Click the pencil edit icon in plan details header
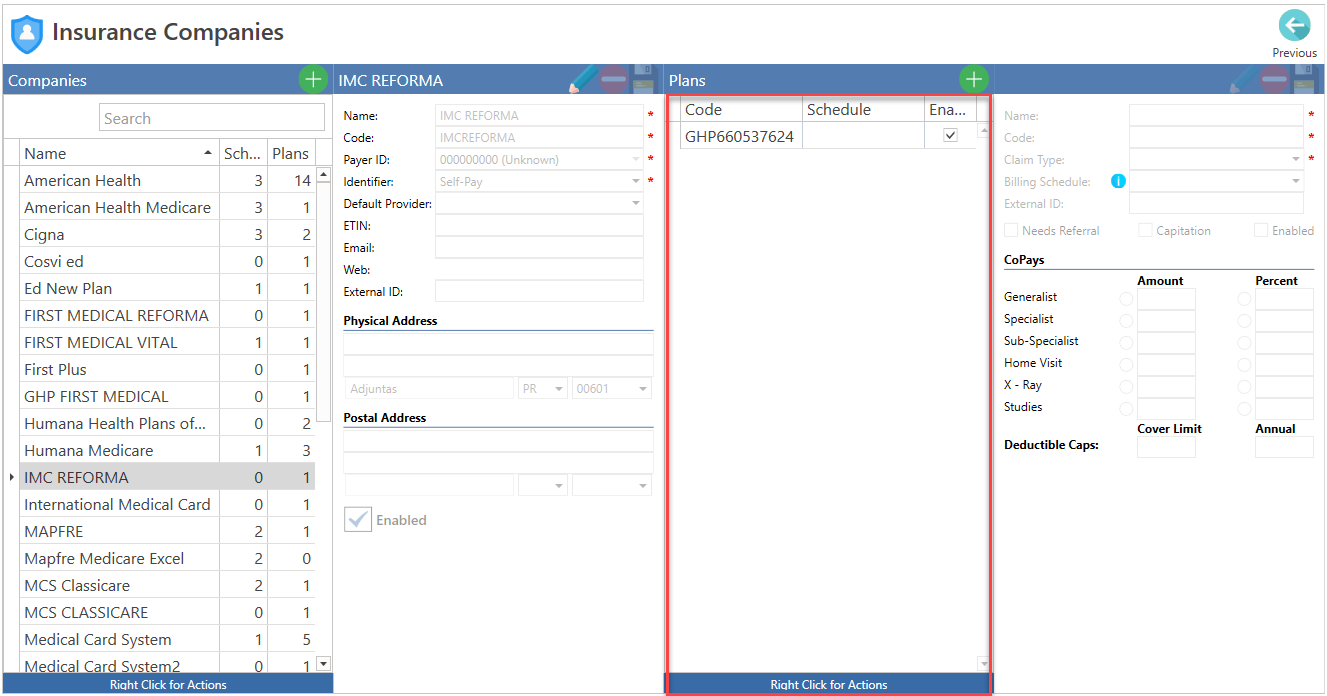1327x696 pixels. pyautogui.click(x=1243, y=79)
